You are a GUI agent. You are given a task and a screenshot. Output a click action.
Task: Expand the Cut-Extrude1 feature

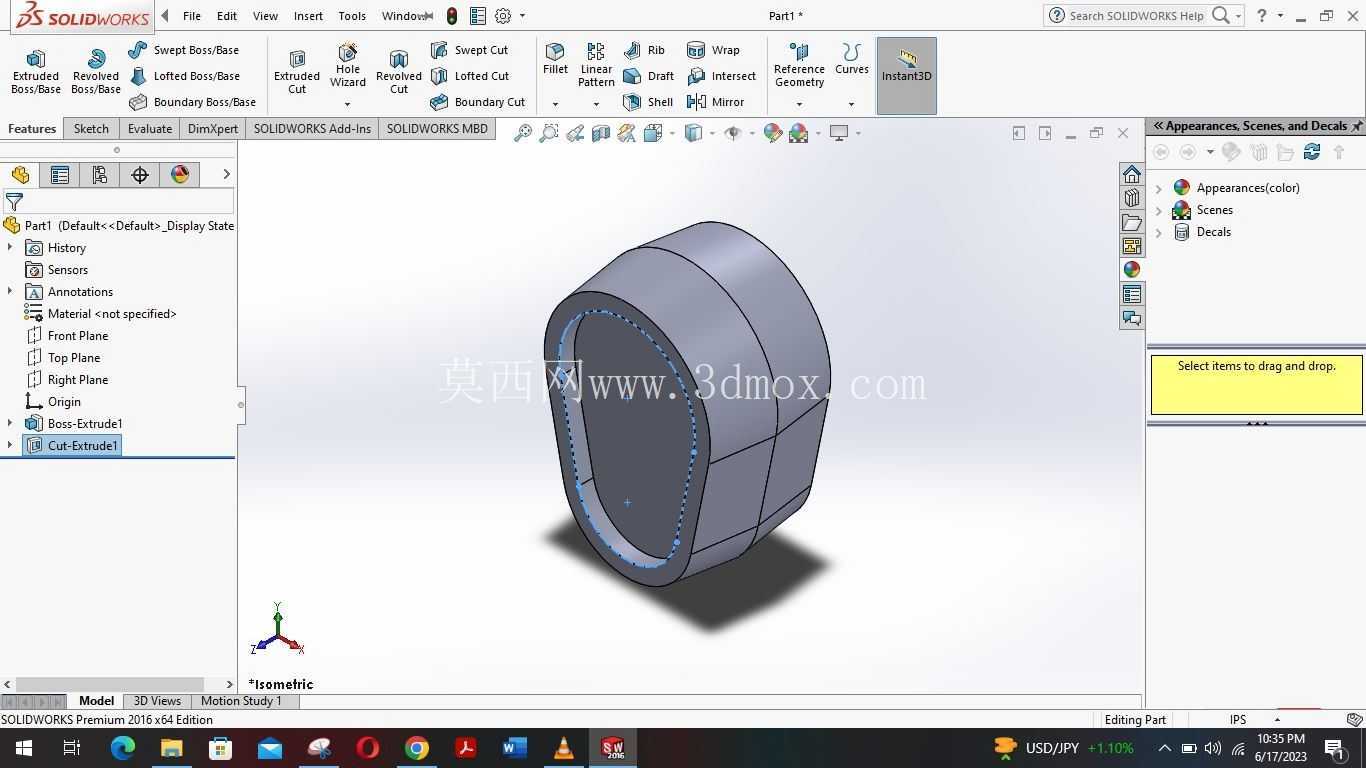(10, 446)
